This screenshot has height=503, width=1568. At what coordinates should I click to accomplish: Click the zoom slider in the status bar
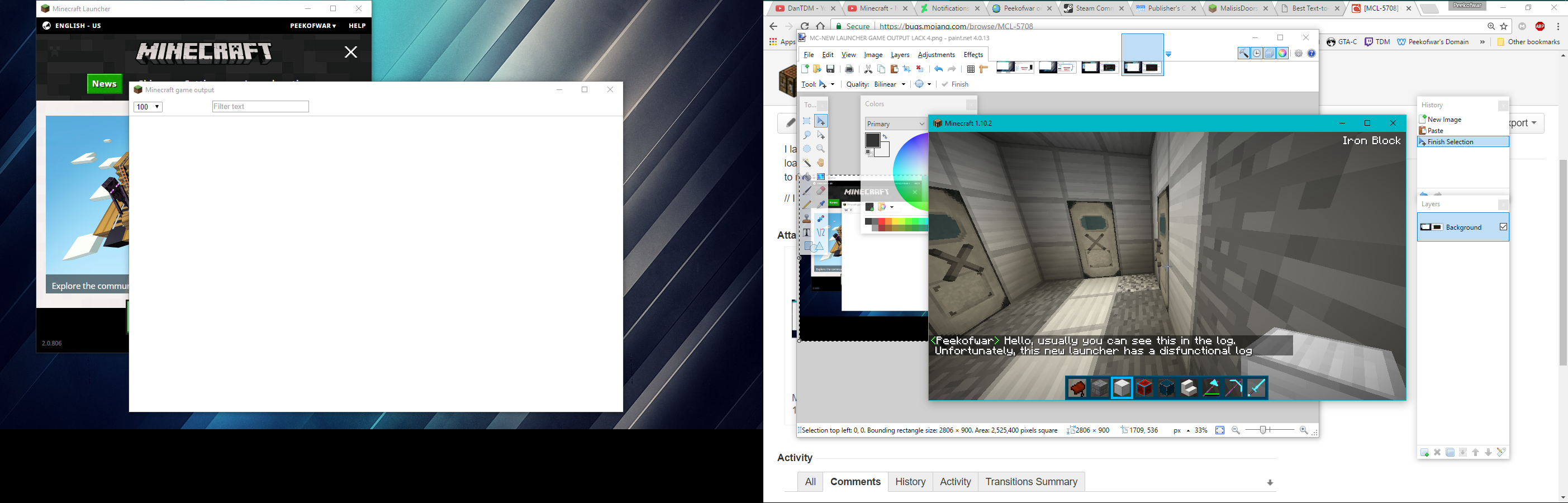point(1263,430)
